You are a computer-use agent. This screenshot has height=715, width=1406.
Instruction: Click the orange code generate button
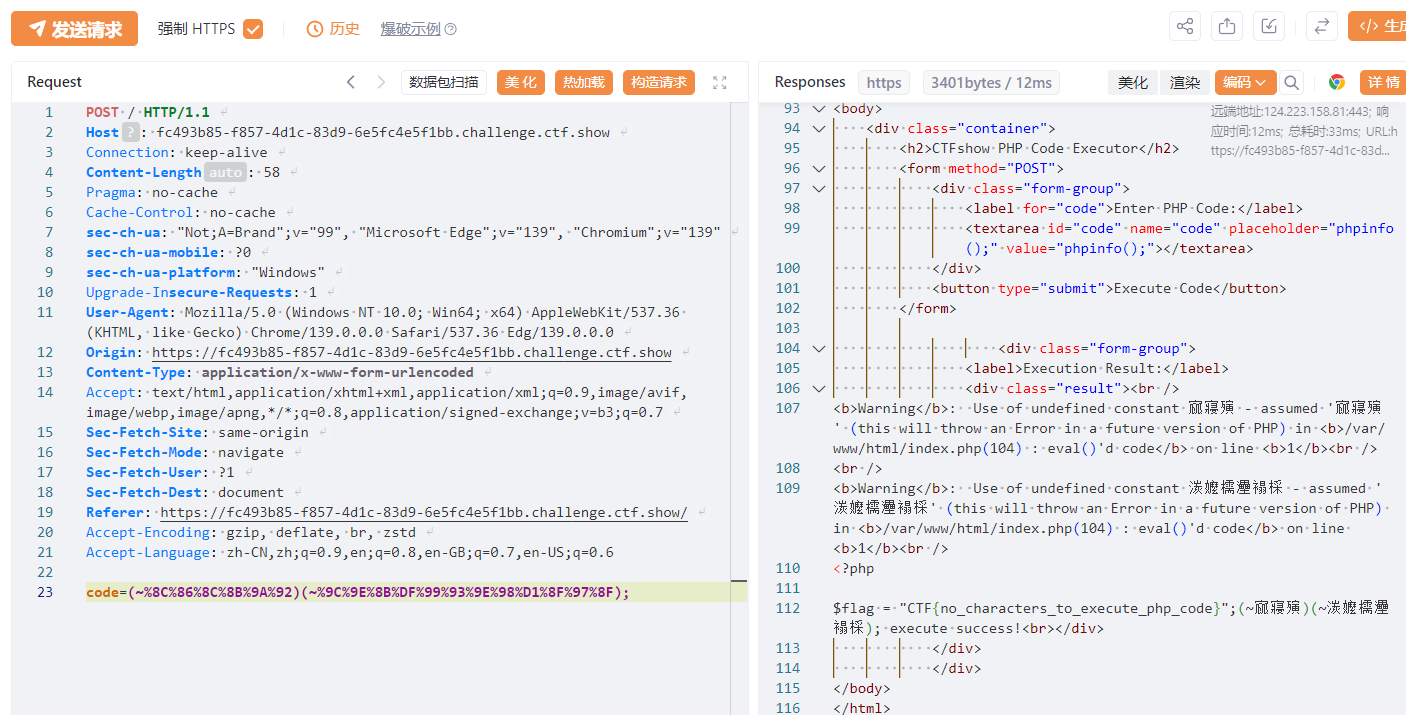[1376, 27]
